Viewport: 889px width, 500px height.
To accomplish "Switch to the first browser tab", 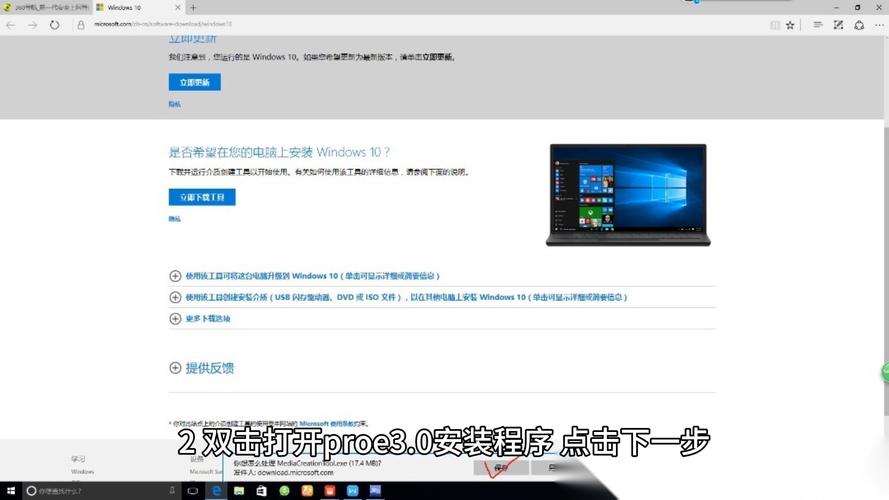I will tap(45, 8).
